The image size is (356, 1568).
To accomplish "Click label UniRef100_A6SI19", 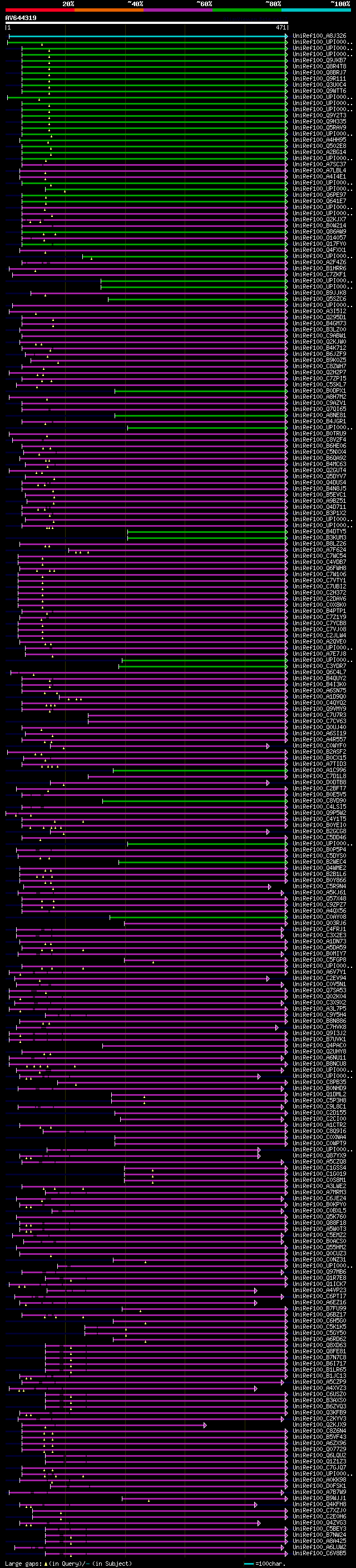I will pos(319,734).
